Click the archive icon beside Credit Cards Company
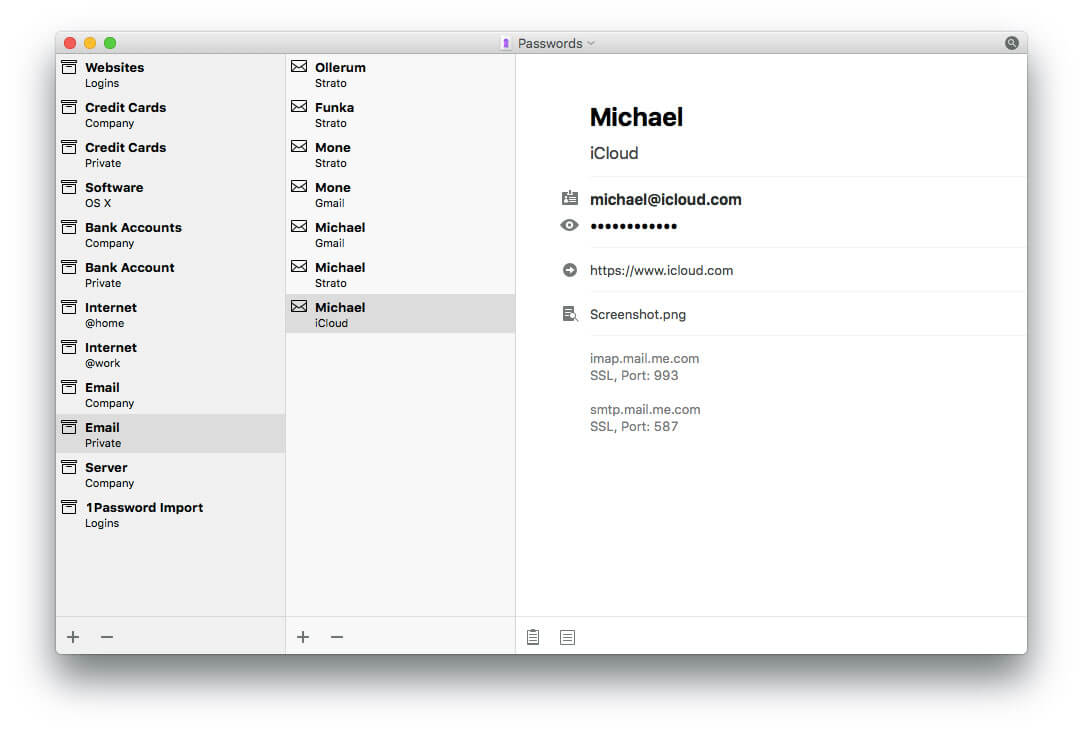Screen dimensions: 1083x734 pos(69,107)
